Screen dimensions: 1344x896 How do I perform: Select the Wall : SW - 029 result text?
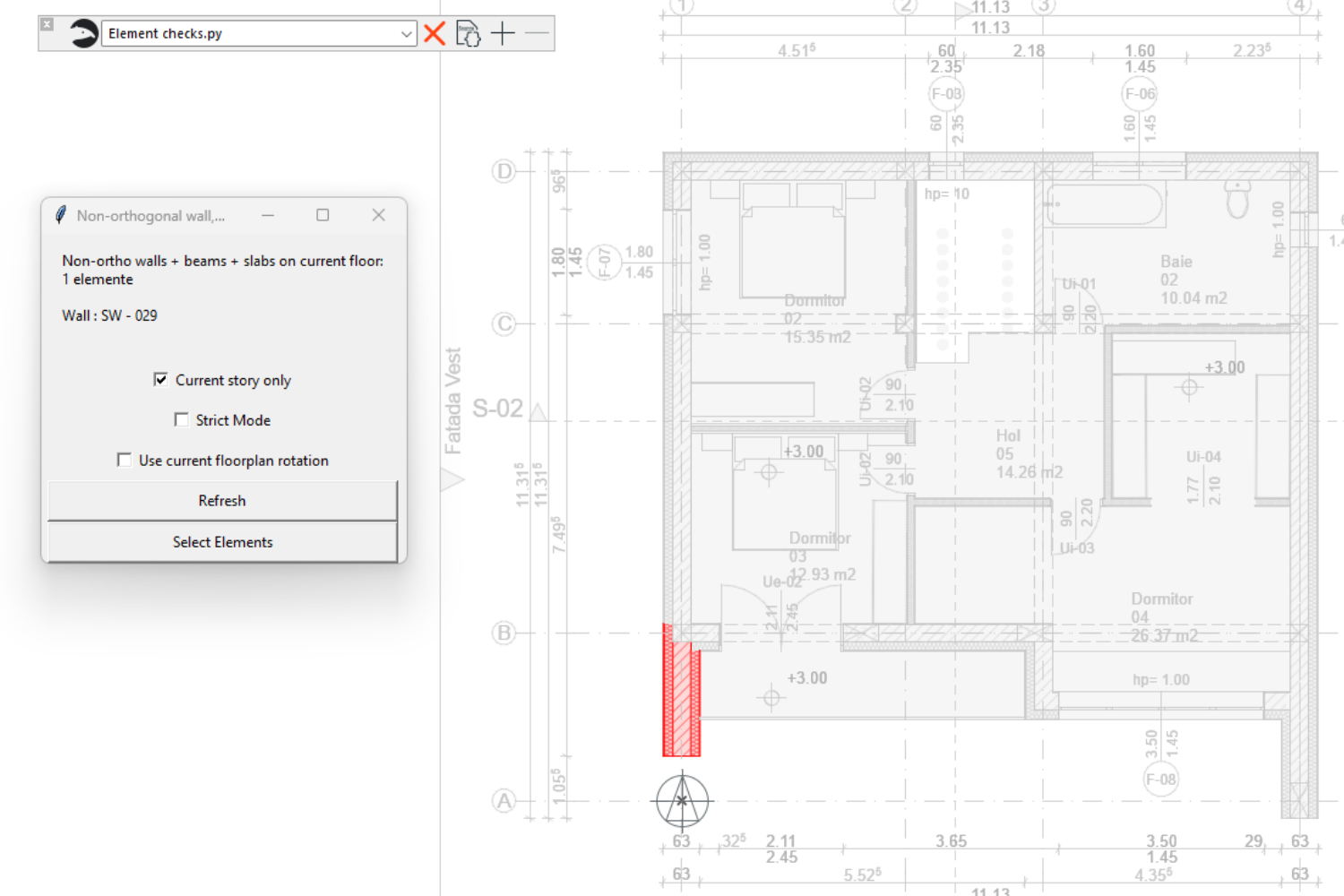[109, 315]
